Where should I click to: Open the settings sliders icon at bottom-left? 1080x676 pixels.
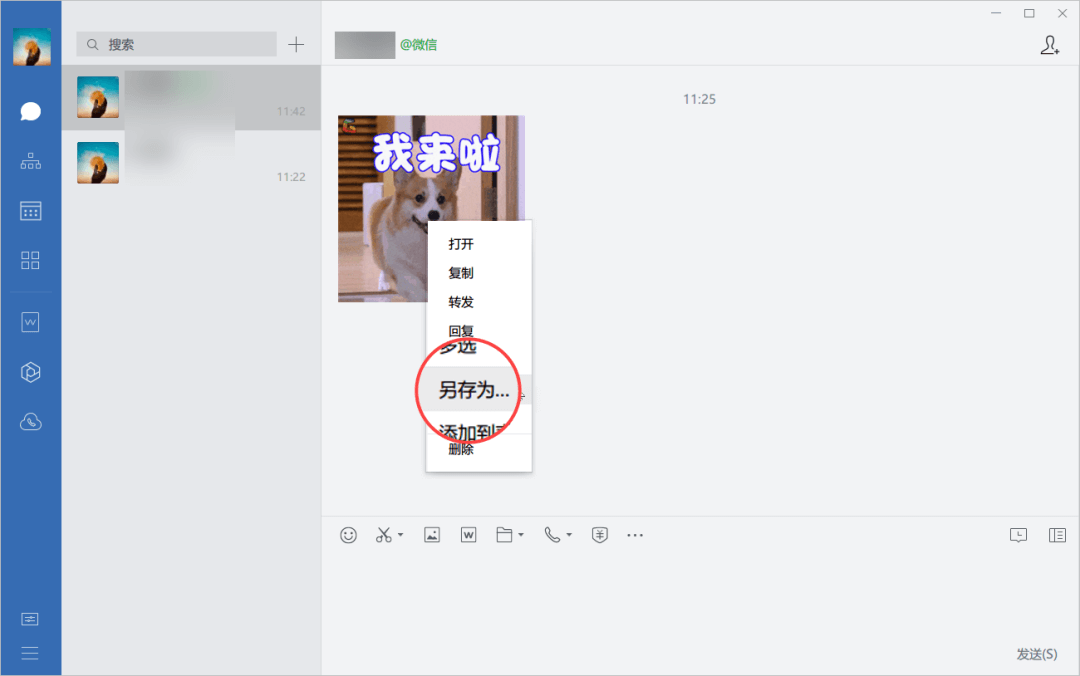[30, 619]
